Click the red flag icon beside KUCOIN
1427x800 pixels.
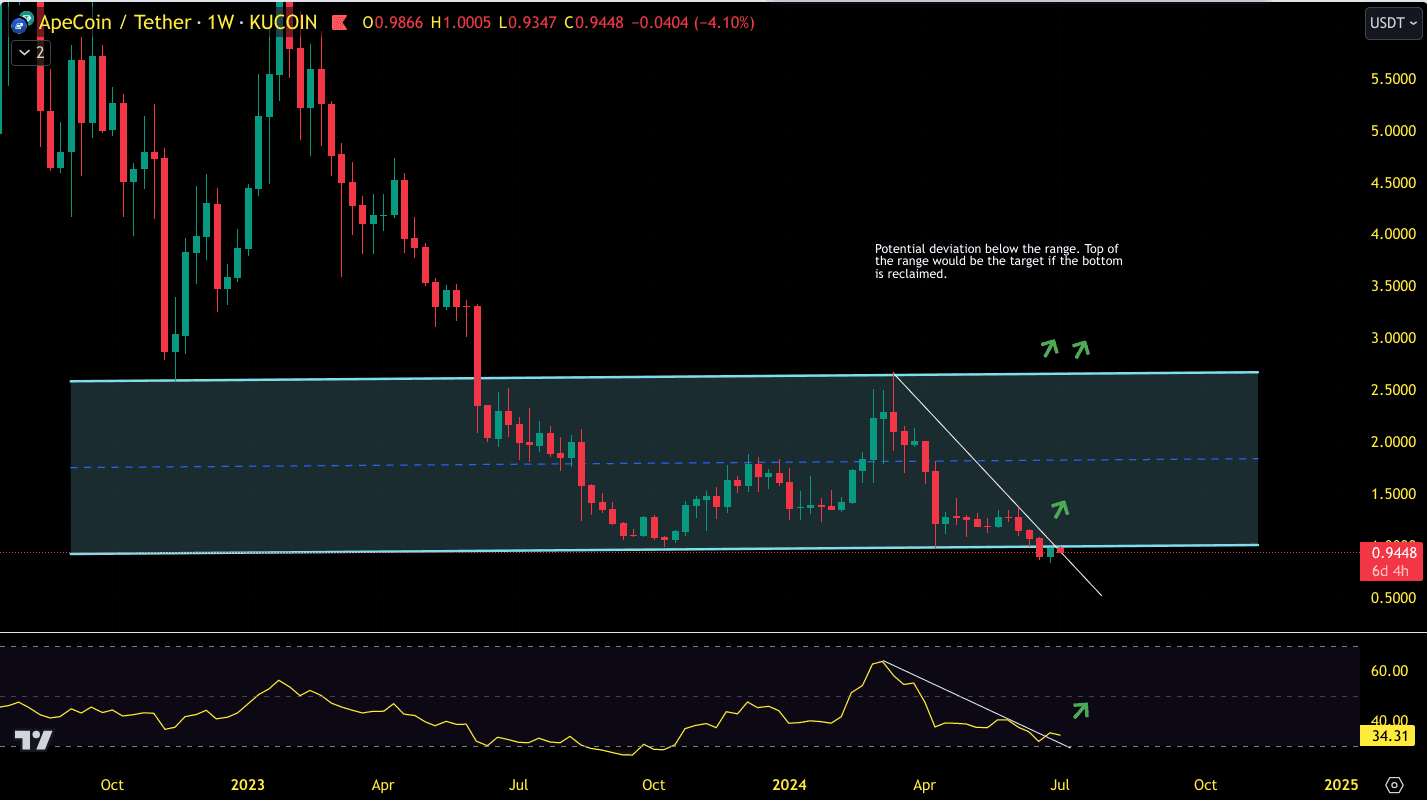coord(339,22)
